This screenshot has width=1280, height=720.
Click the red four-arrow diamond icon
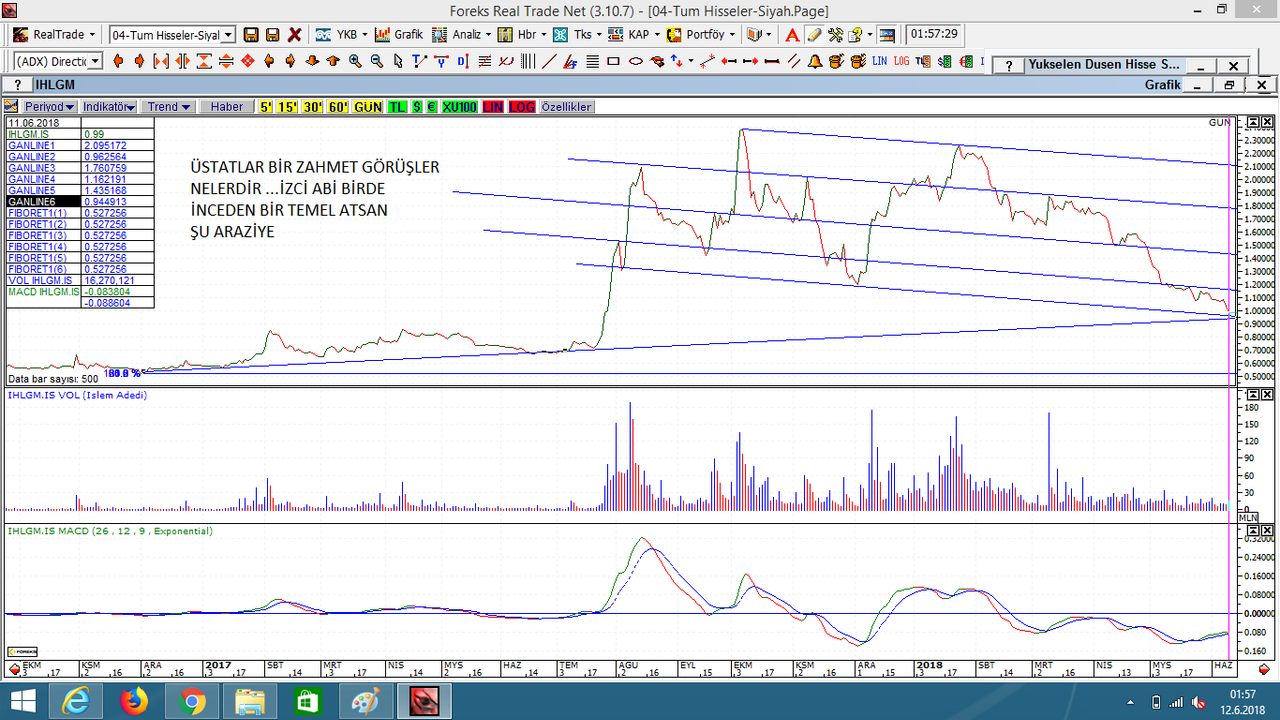point(247,61)
